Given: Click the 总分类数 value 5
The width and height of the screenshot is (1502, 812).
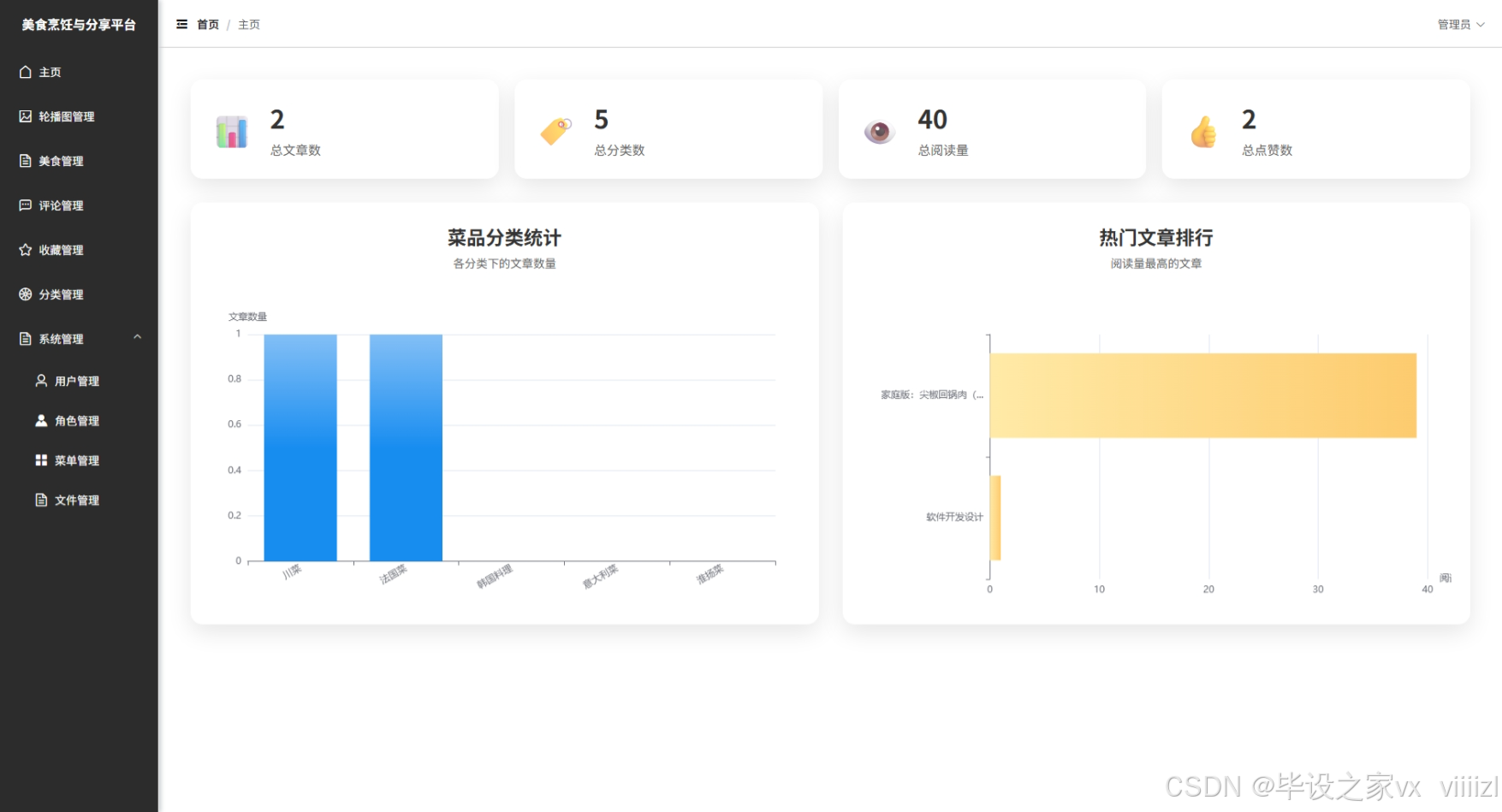Looking at the screenshot, I should pos(602,120).
